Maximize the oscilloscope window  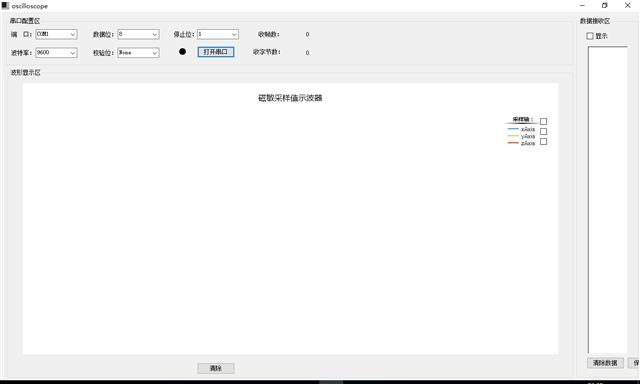[604, 5]
